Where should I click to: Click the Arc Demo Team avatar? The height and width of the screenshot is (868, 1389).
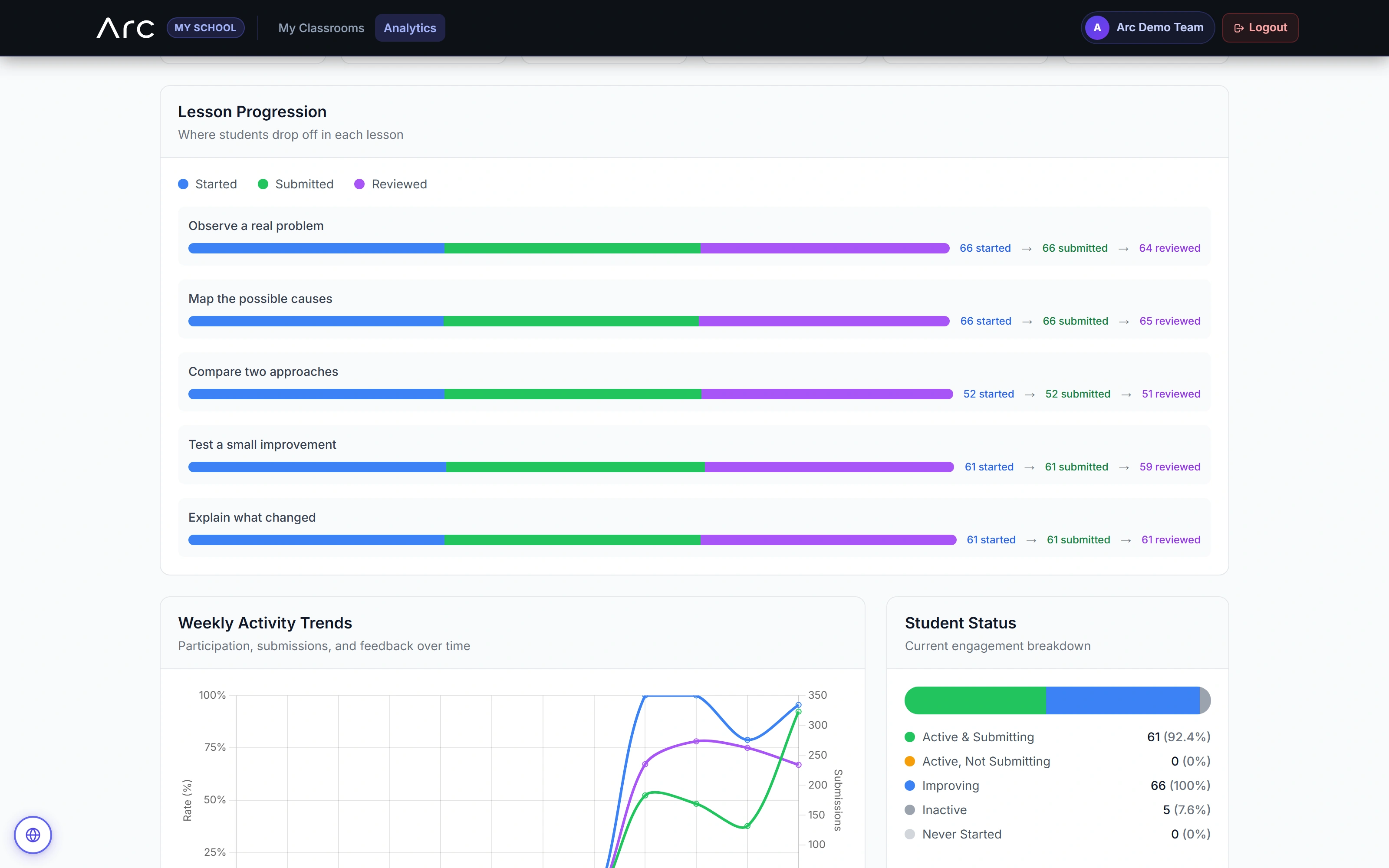[1097, 27]
